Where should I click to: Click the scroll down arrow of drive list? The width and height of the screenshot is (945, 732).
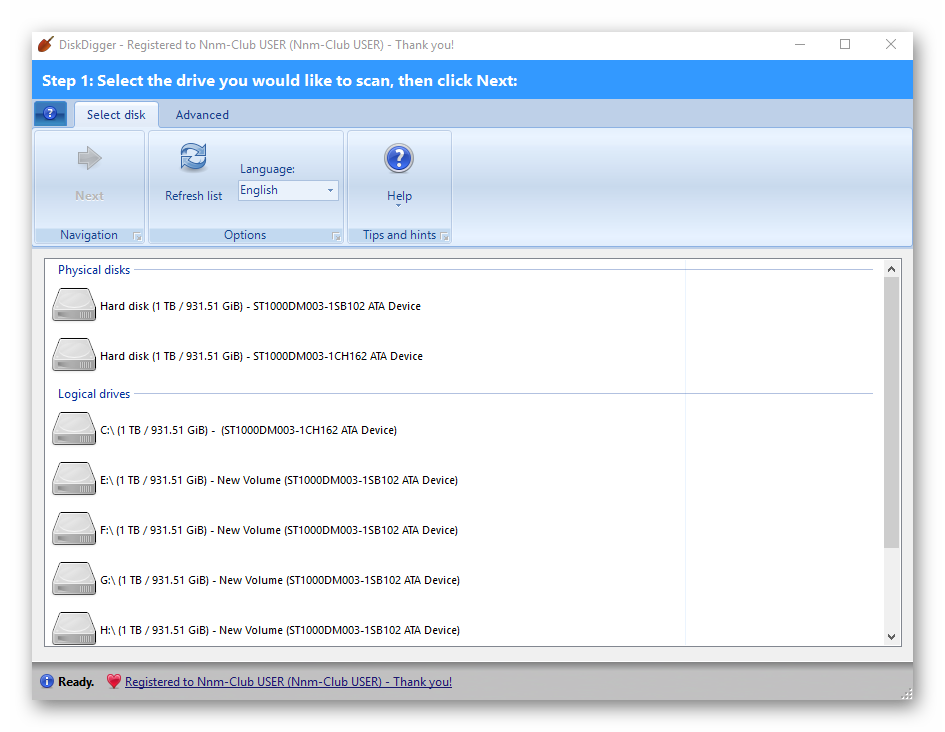[891, 637]
